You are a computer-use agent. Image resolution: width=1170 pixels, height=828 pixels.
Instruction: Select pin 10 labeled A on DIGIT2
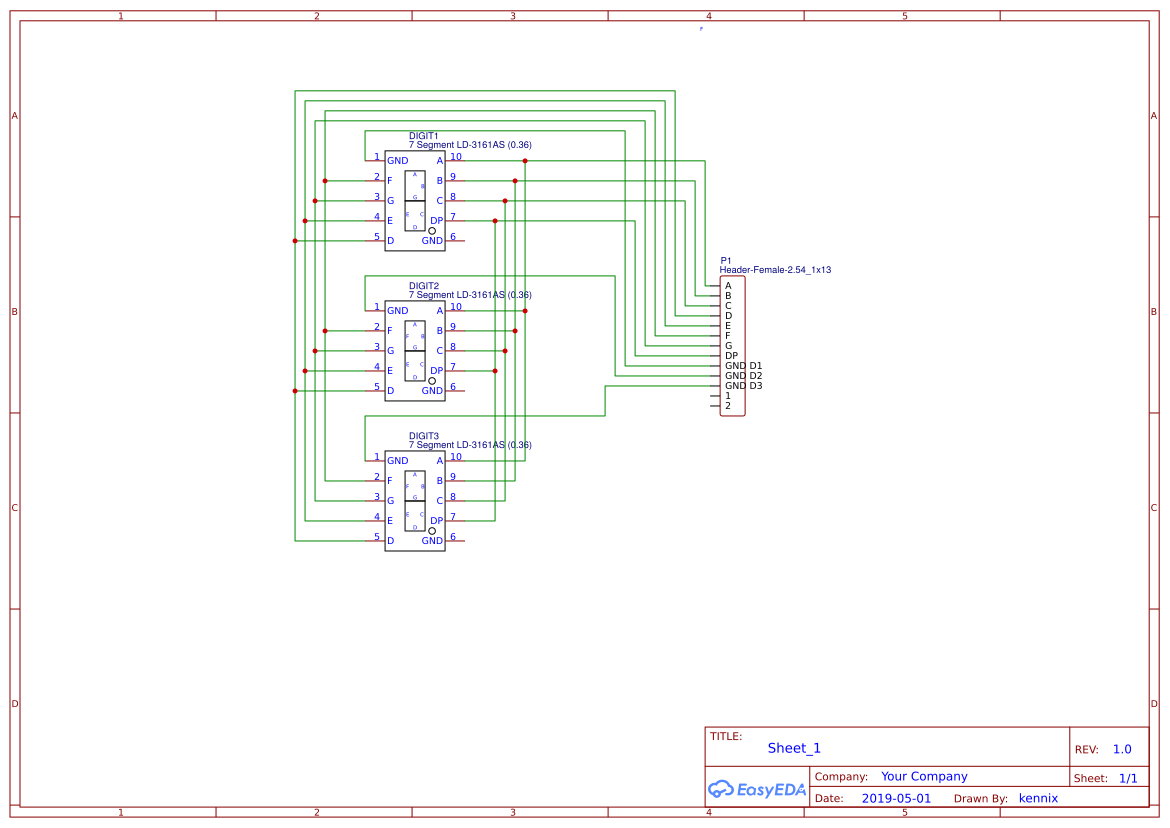[453, 310]
